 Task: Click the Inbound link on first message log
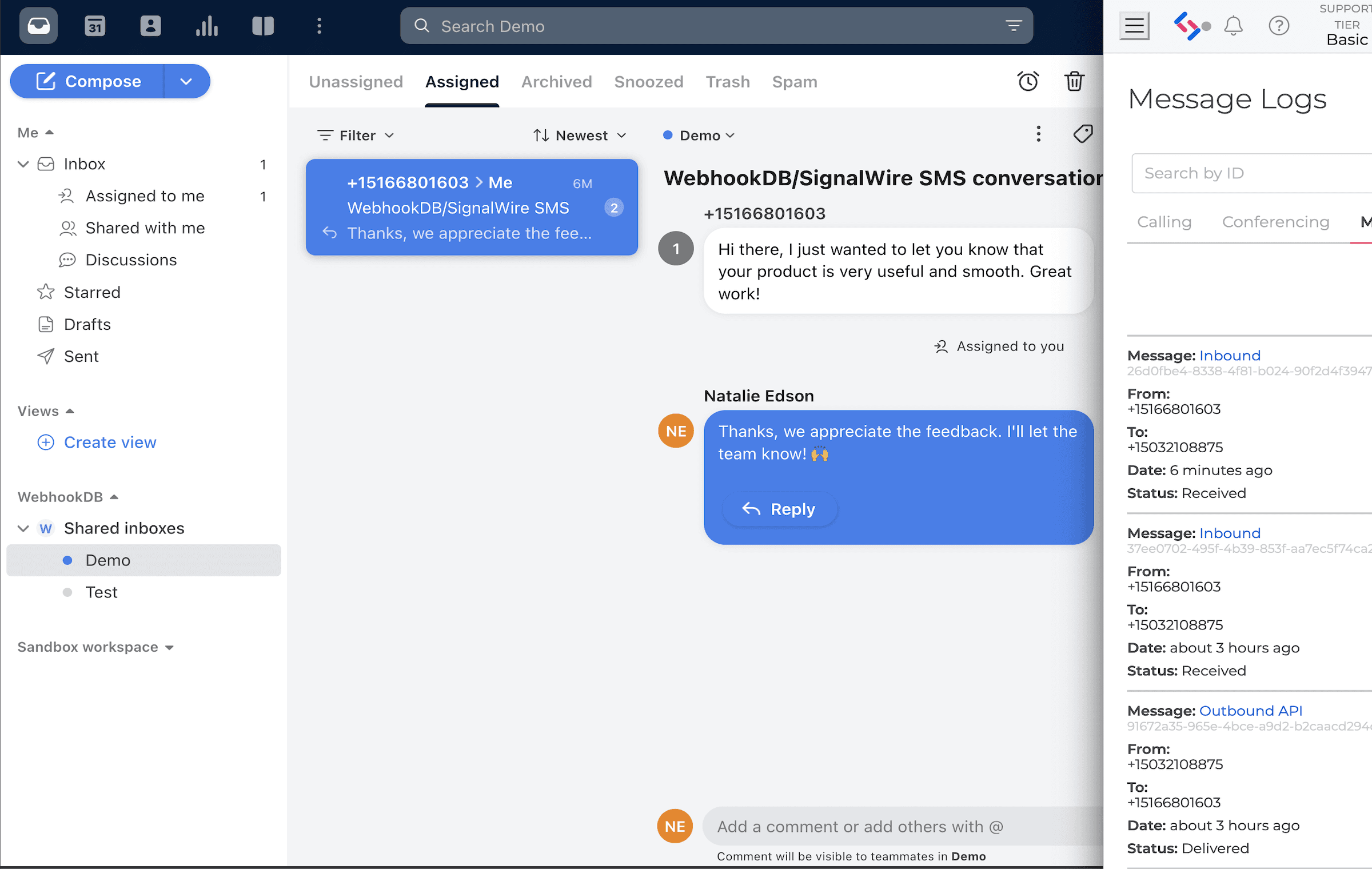[x=1230, y=355]
